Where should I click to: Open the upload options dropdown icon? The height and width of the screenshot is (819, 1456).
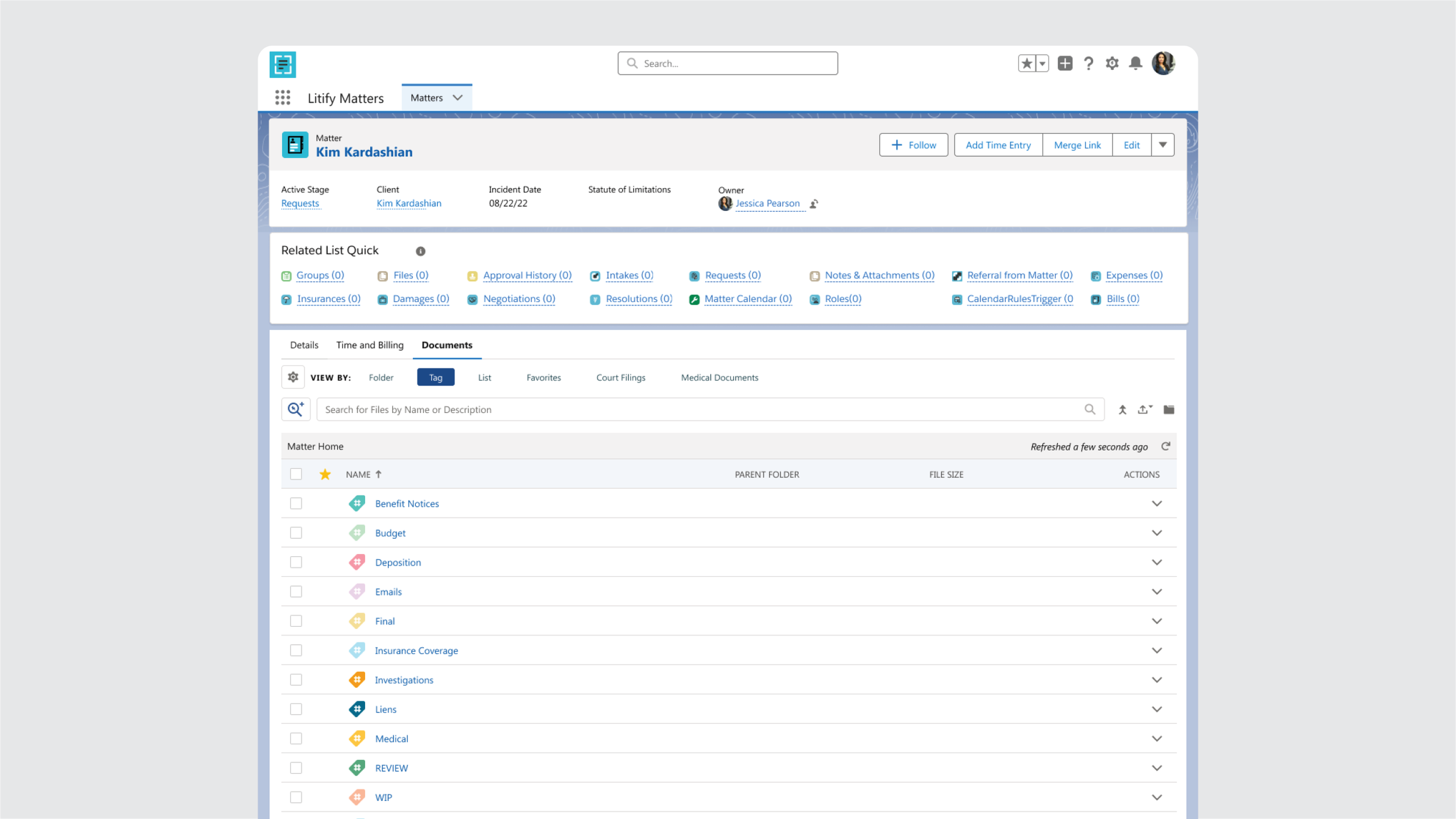tap(1145, 409)
